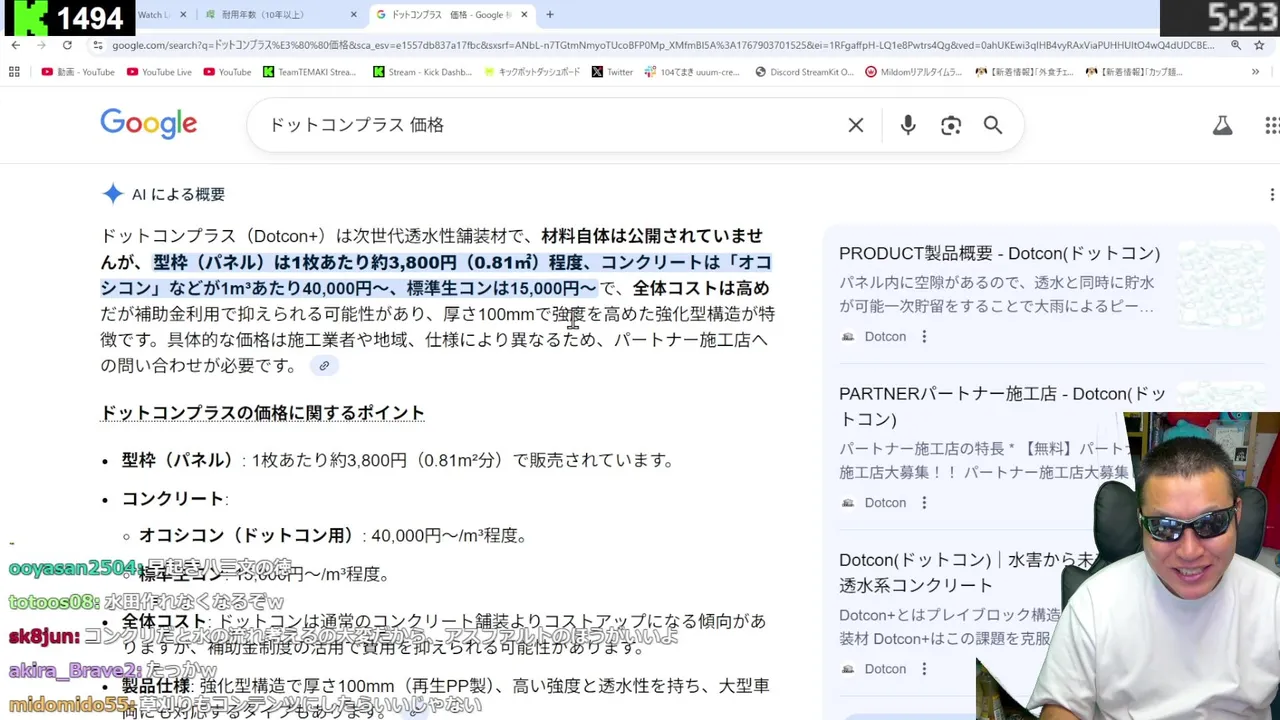
Task: Open the apps grid in bookmarks bar
Action: pos(14,72)
